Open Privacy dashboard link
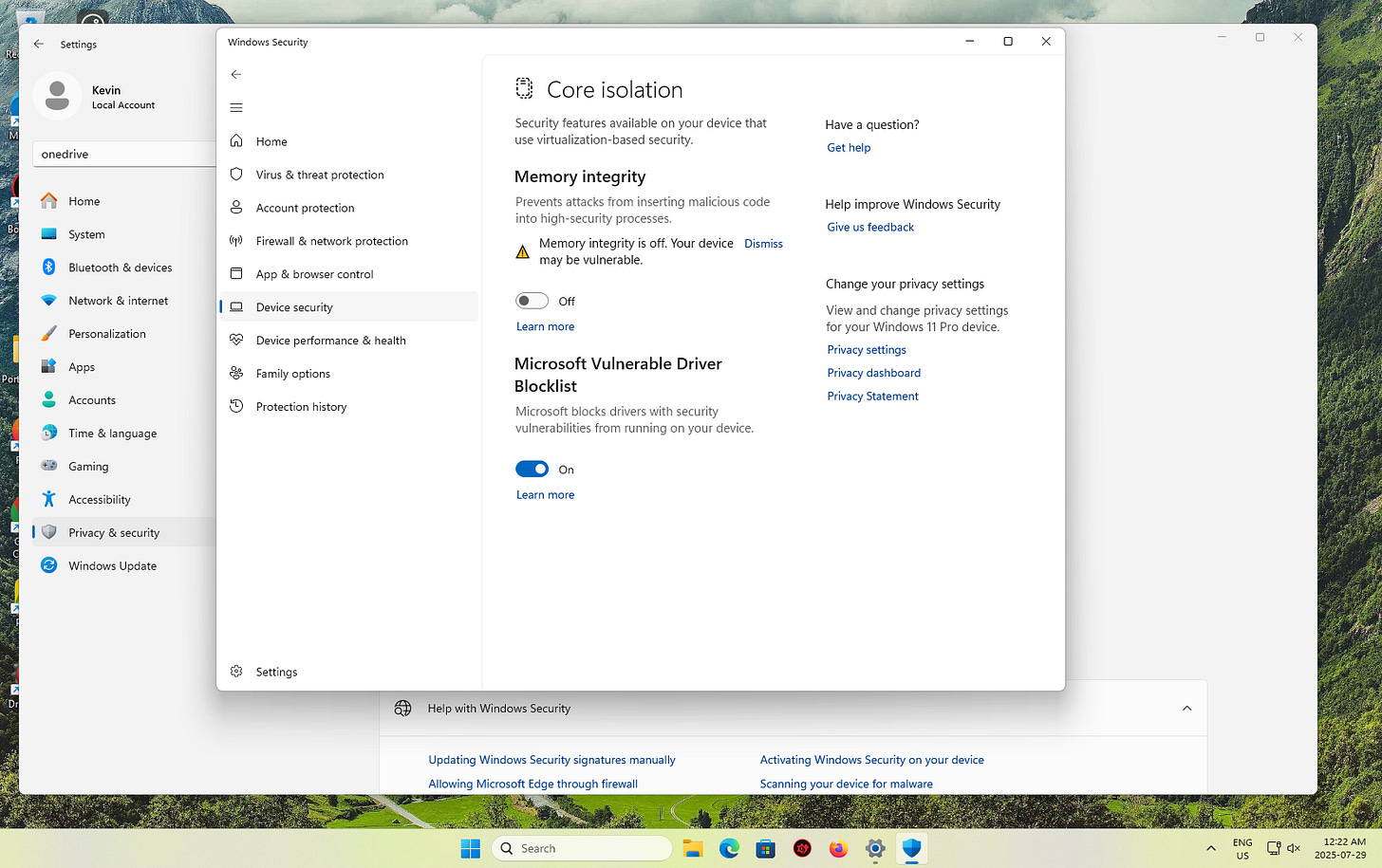 (x=873, y=373)
